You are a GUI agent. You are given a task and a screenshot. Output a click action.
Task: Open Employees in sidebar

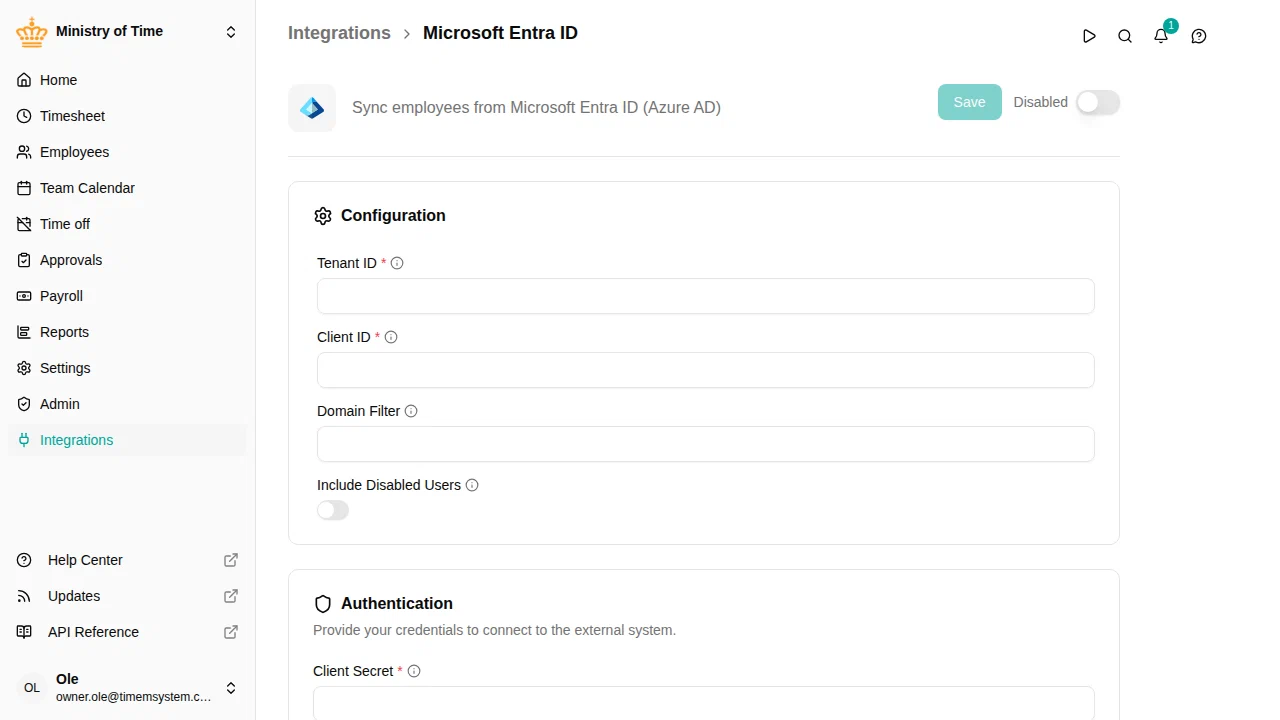tap(127, 152)
